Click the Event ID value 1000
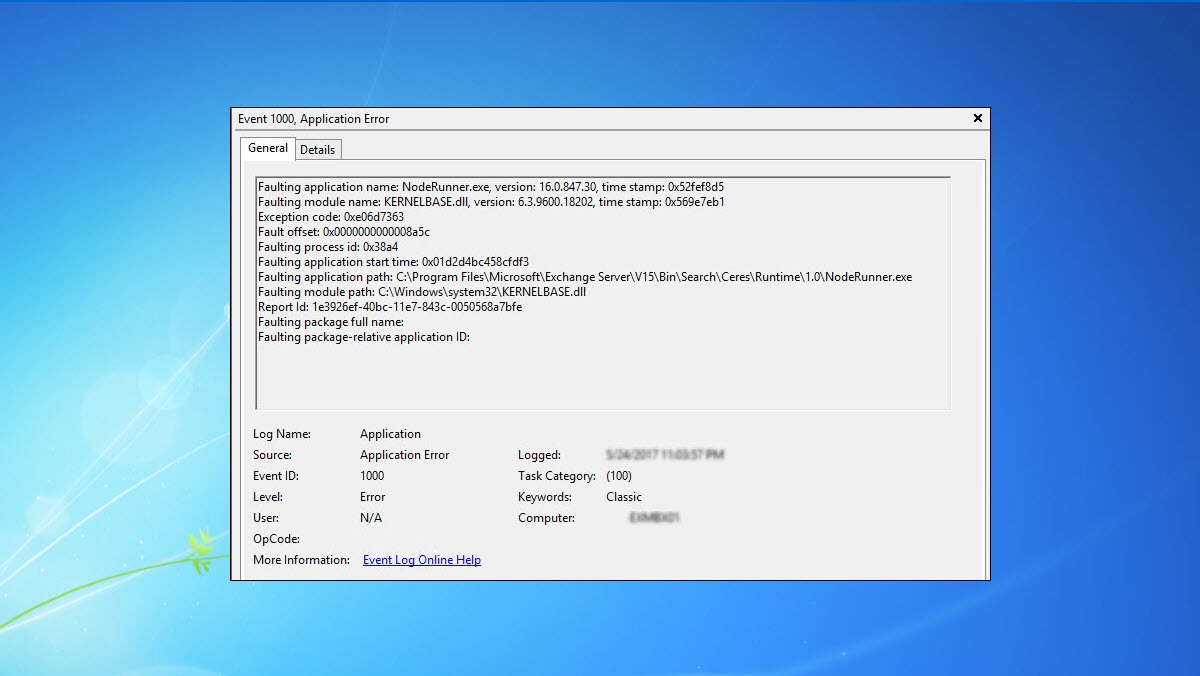 (x=372, y=476)
